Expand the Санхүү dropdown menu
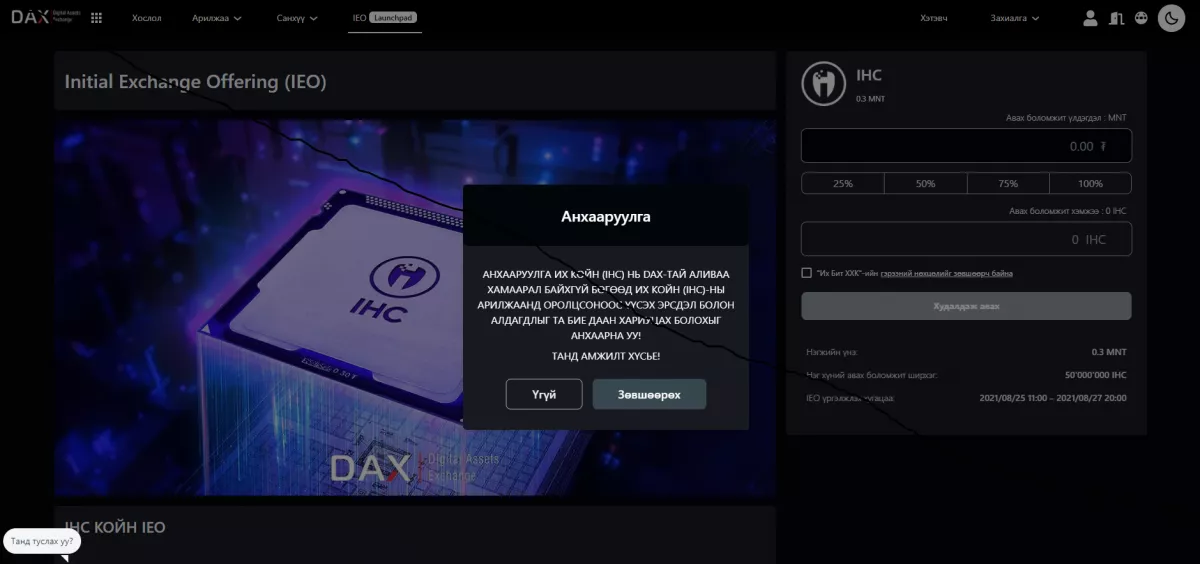The image size is (1200, 564). click(297, 18)
